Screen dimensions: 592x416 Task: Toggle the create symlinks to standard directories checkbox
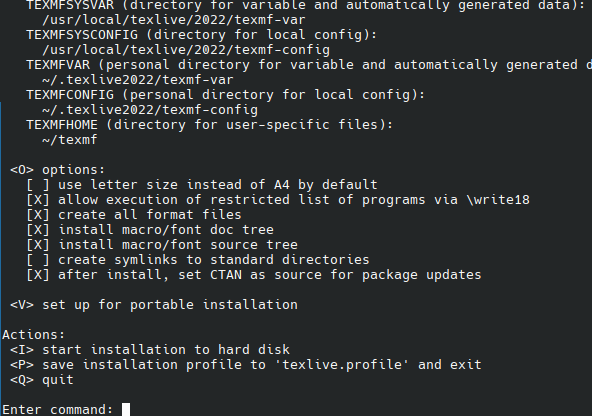38,260
